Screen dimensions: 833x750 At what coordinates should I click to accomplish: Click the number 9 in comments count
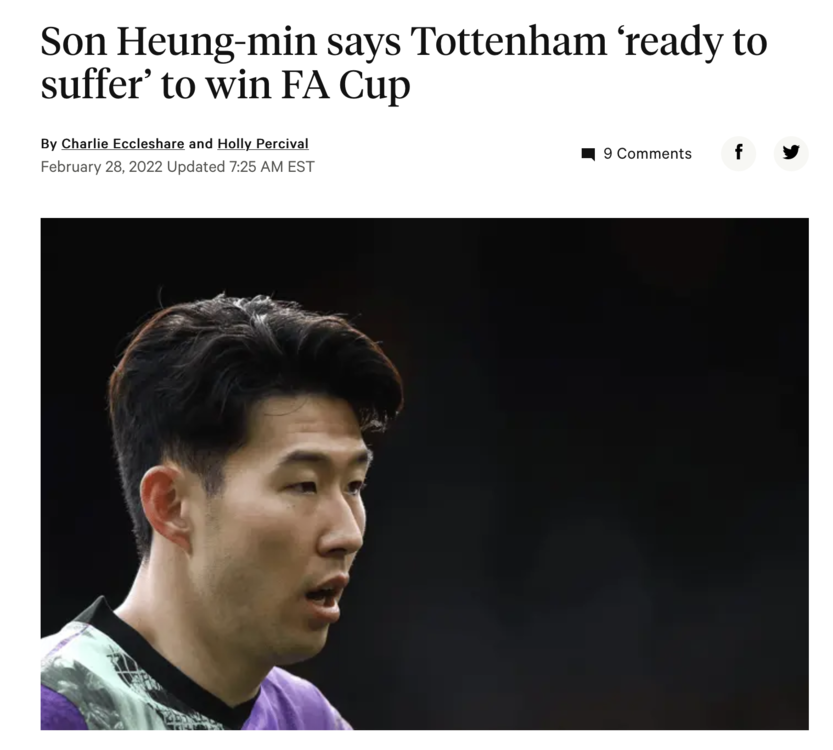pos(608,154)
